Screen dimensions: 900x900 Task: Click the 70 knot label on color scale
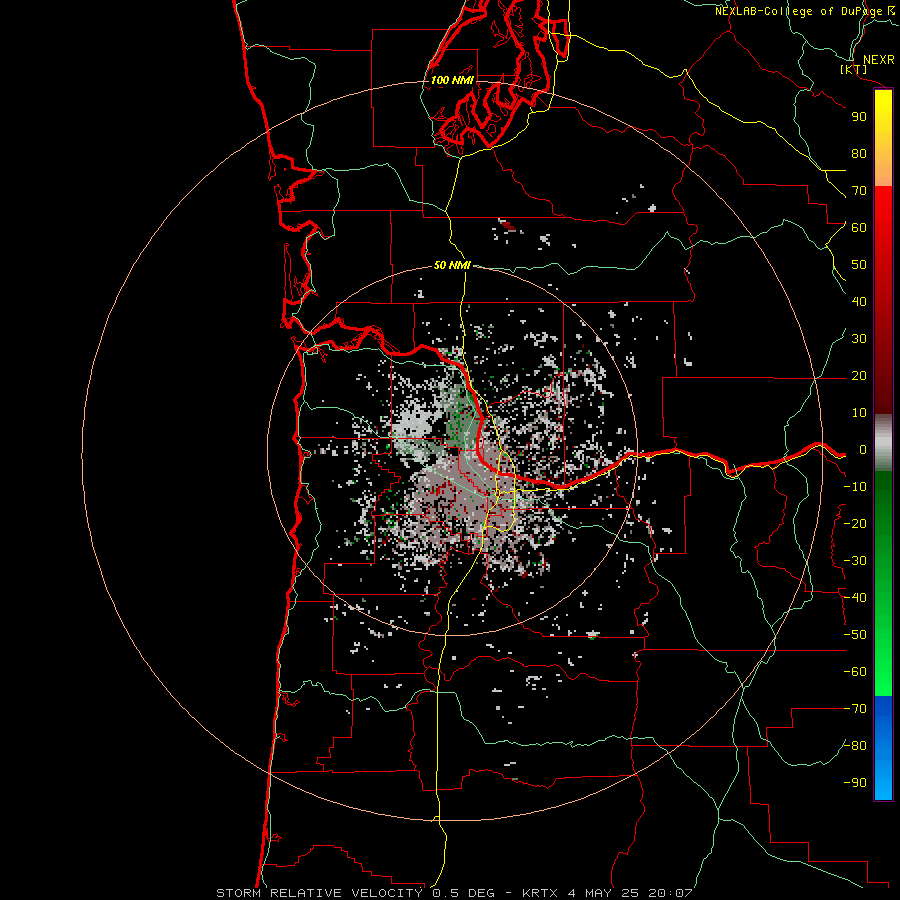pos(859,191)
